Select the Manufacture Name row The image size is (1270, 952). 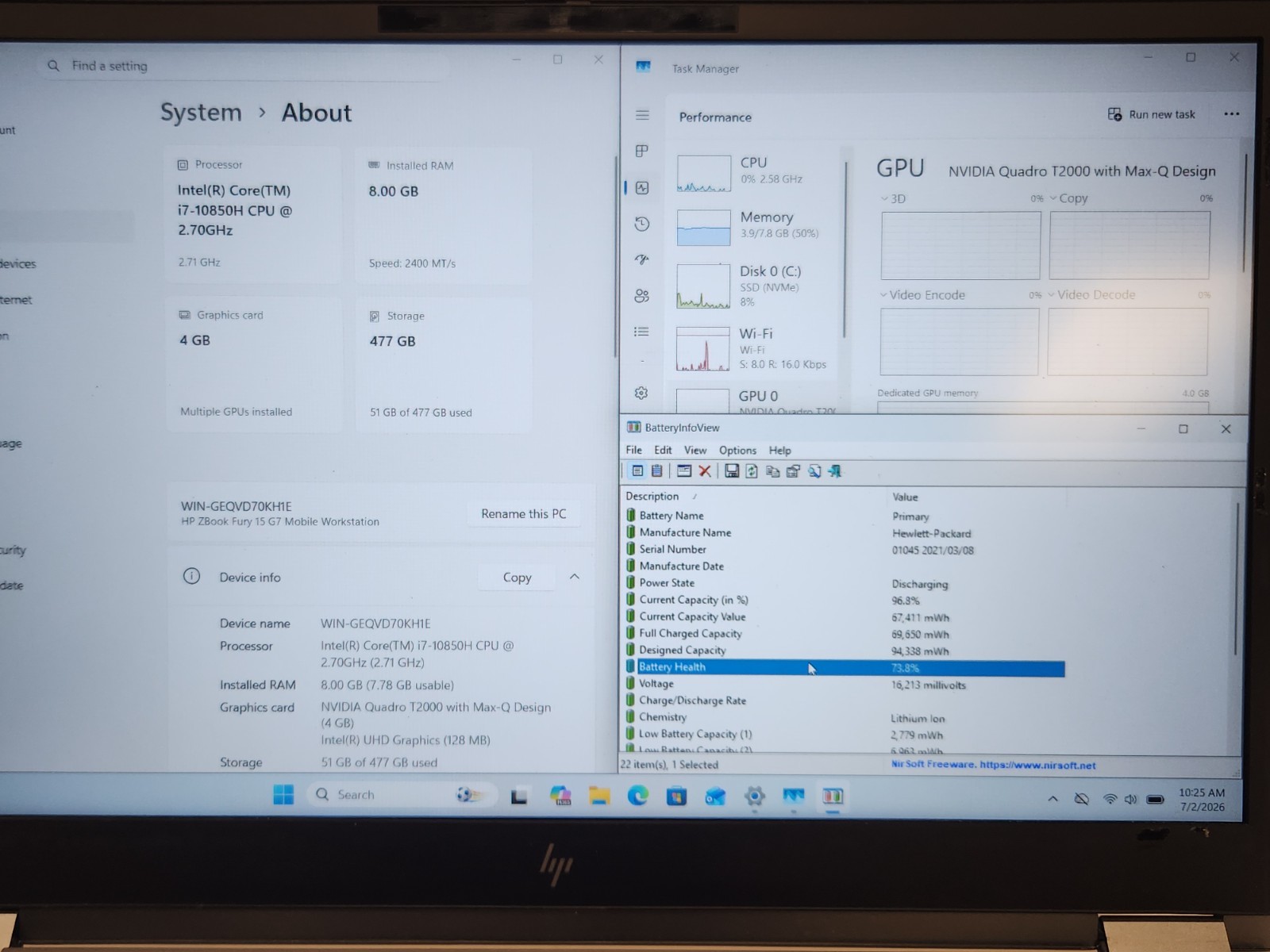click(x=845, y=532)
